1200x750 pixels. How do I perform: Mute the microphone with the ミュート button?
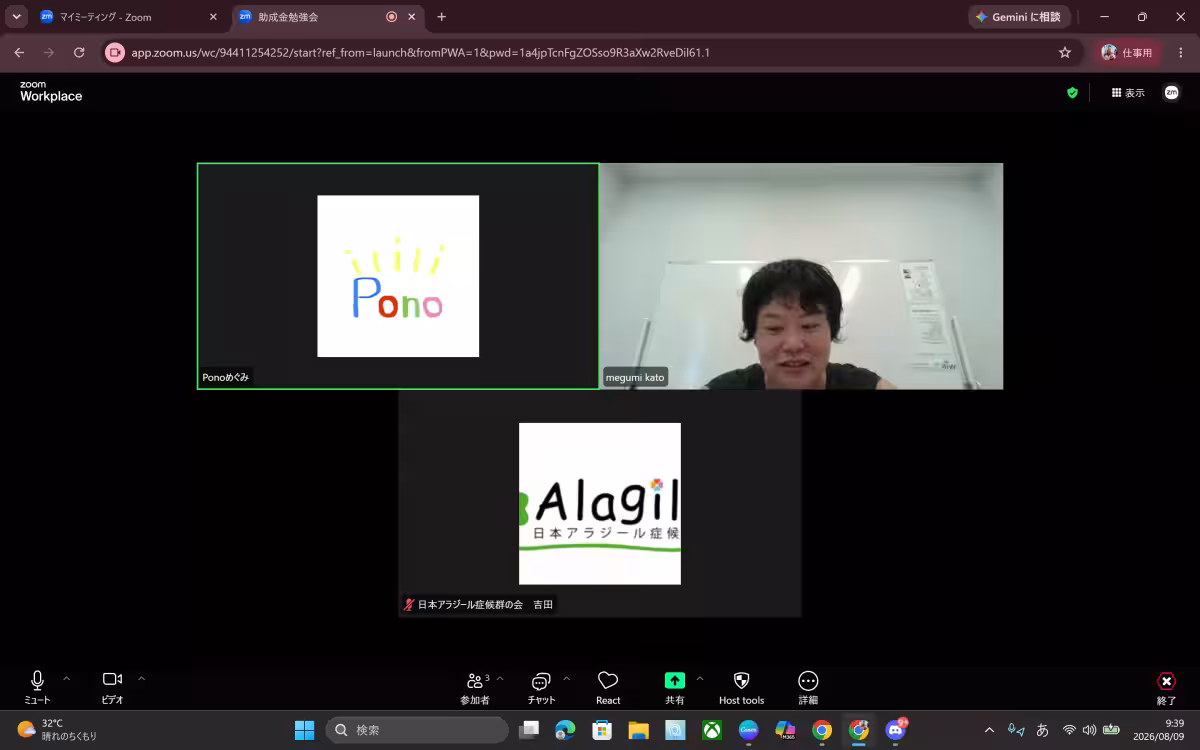[x=37, y=687]
